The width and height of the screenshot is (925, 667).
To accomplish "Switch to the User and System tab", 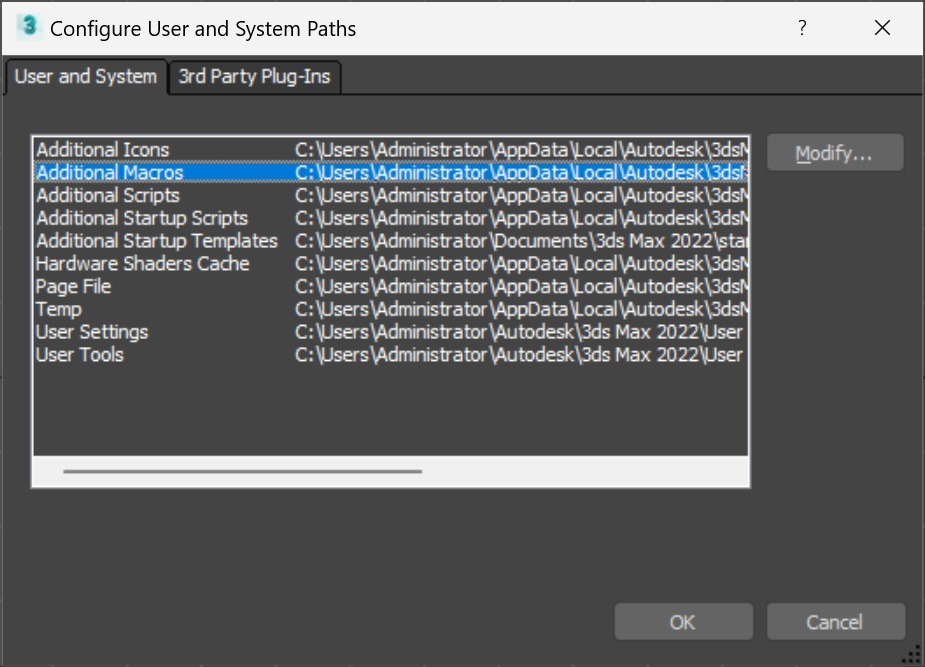I will click(86, 77).
